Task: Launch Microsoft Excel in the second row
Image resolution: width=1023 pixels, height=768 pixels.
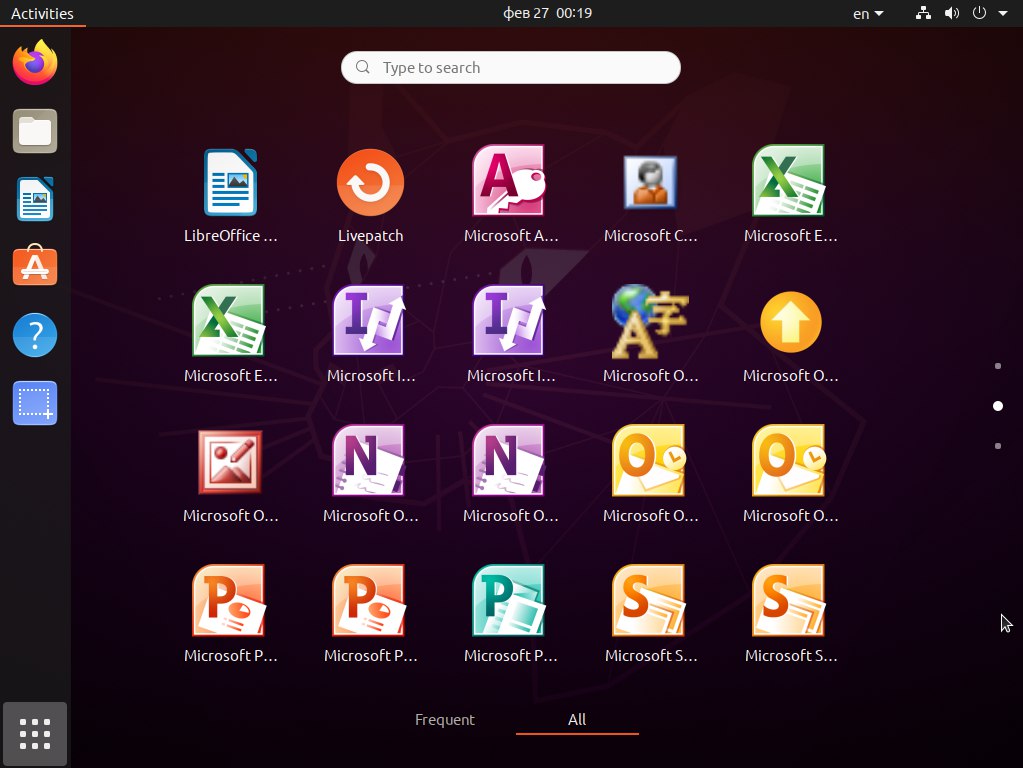Action: pyautogui.click(x=229, y=320)
